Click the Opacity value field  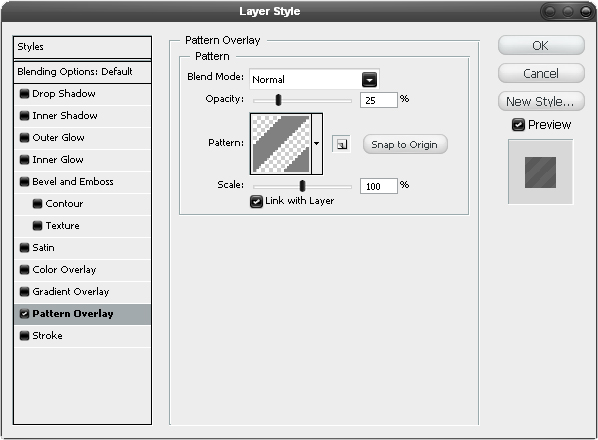(x=379, y=100)
